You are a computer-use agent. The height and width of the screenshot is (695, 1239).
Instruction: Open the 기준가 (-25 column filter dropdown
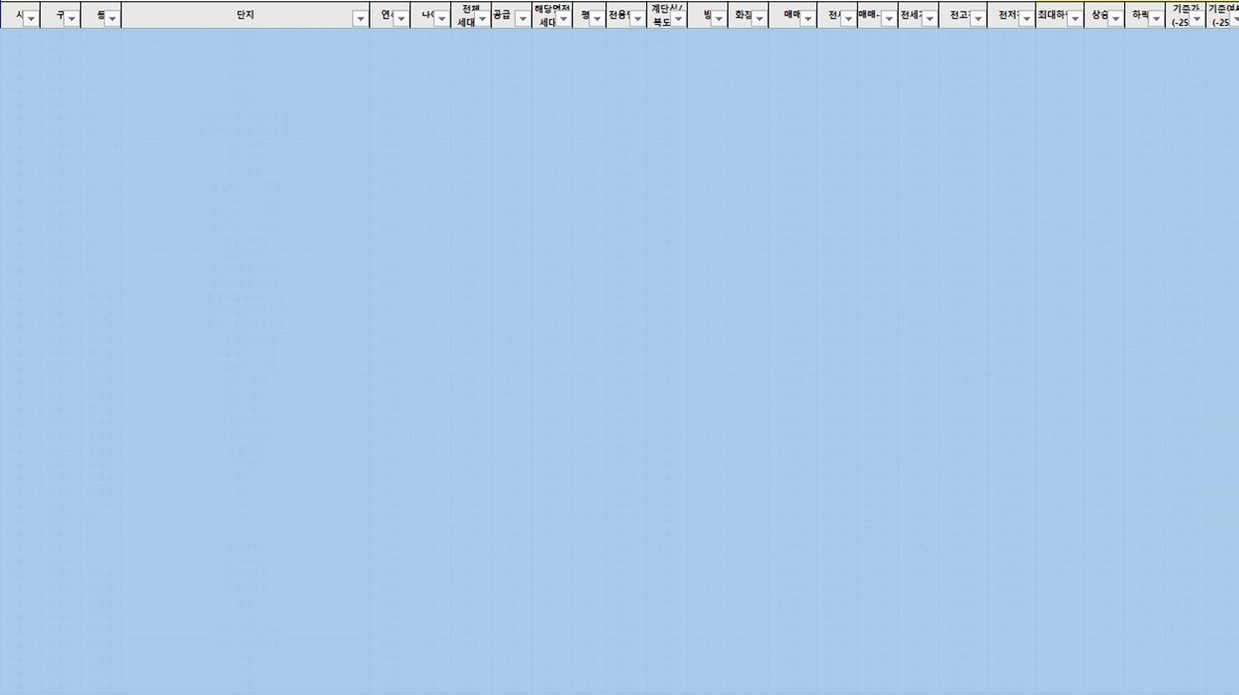(1197, 19)
